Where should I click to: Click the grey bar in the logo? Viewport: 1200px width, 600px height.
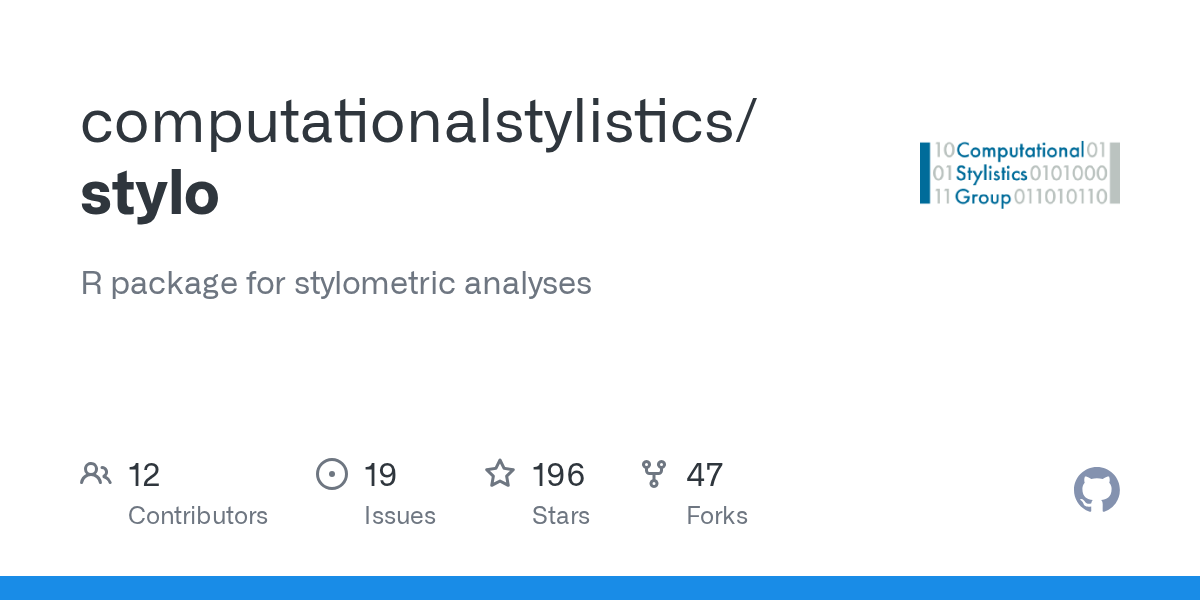(x=1115, y=174)
